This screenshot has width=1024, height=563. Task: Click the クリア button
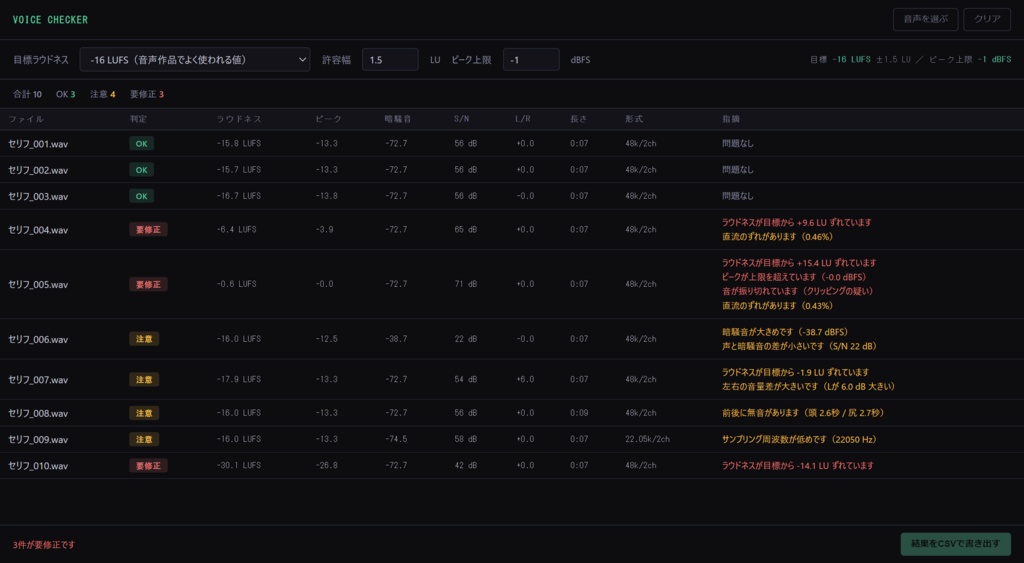(987, 19)
